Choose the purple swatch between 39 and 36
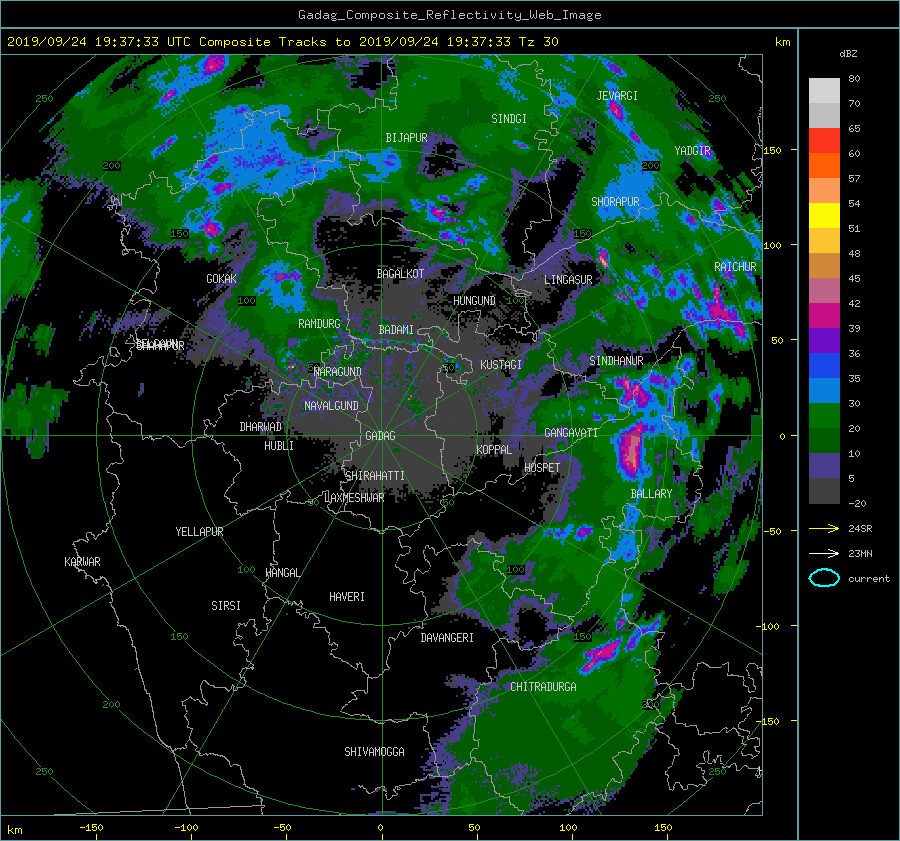The height and width of the screenshot is (841, 900). [824, 340]
